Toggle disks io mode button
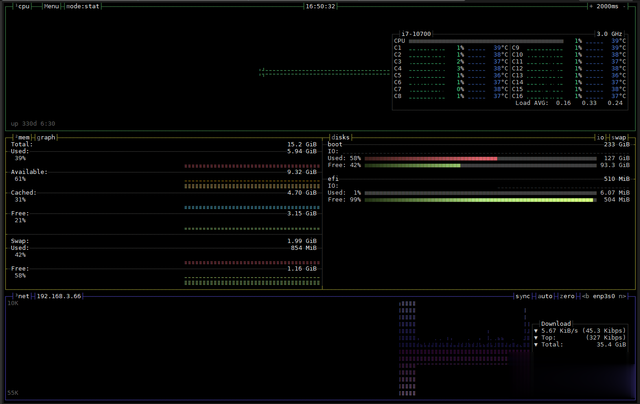This screenshot has height=404, width=640. tap(600, 138)
